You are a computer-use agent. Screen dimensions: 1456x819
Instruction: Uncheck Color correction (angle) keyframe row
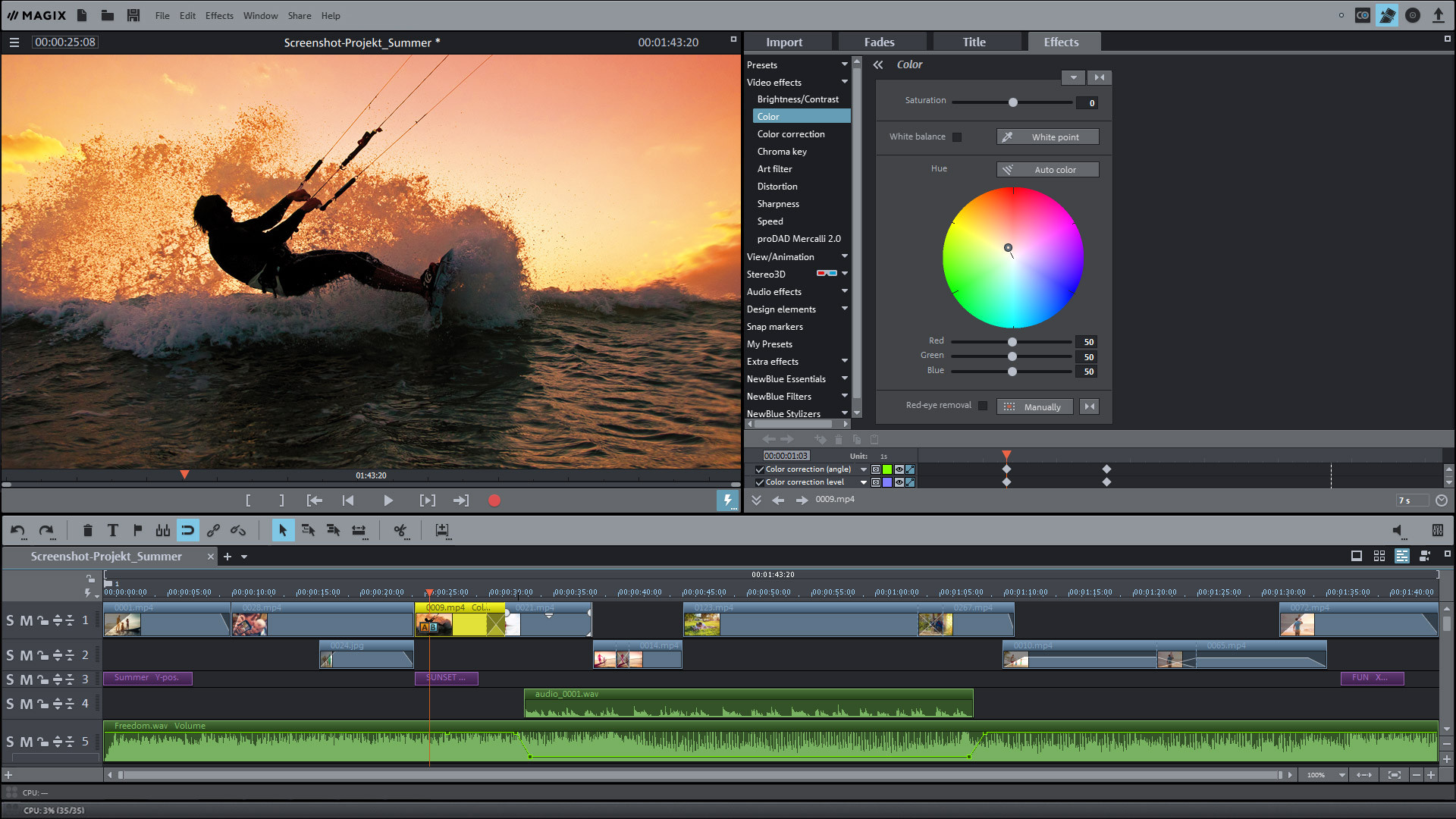(x=760, y=469)
